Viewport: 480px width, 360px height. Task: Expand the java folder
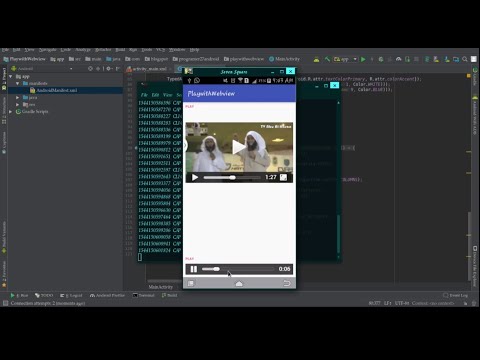(x=17, y=97)
